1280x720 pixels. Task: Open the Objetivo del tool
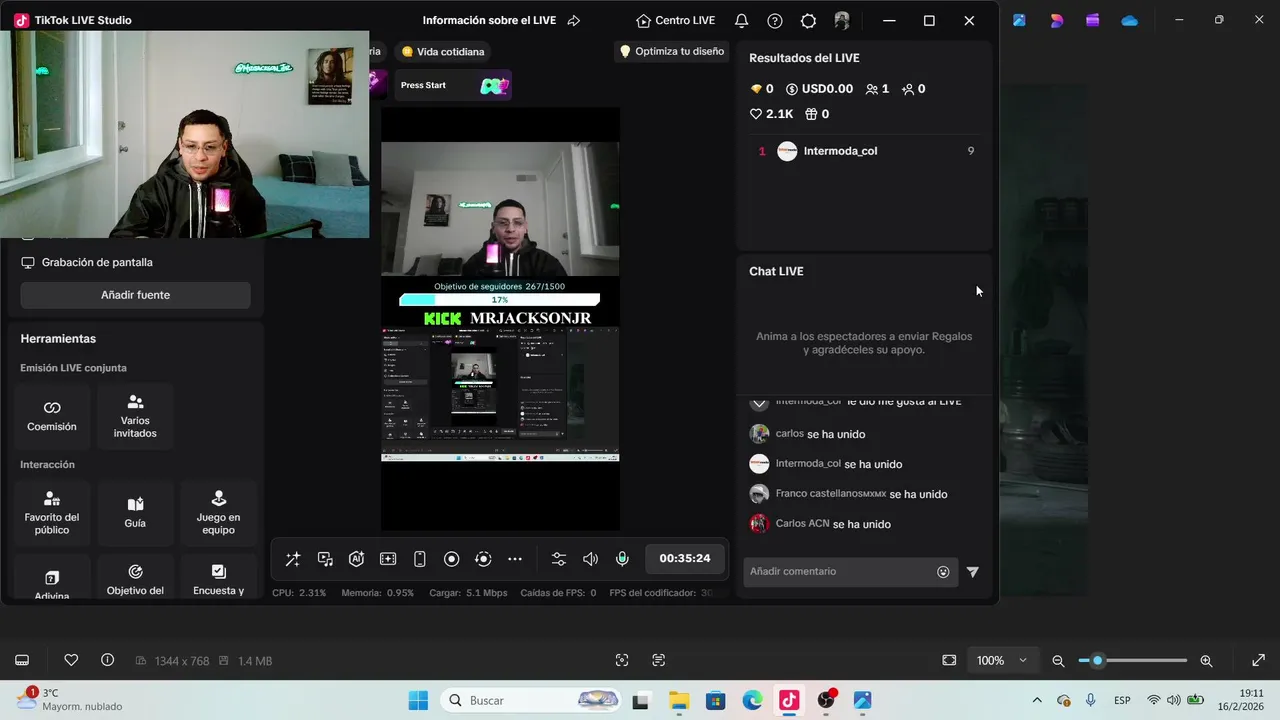click(x=135, y=578)
